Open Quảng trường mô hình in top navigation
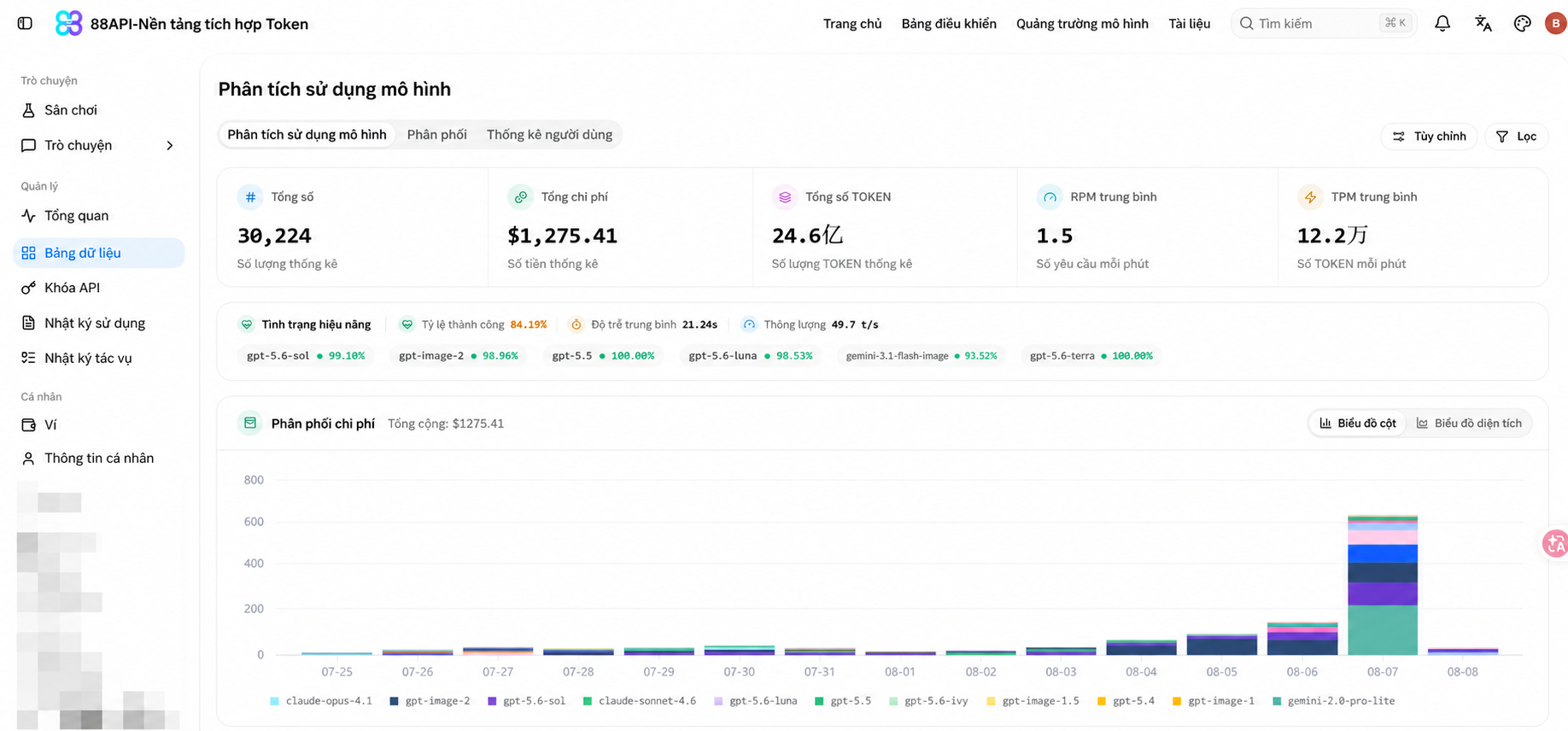The image size is (1568, 731). 1082,24
